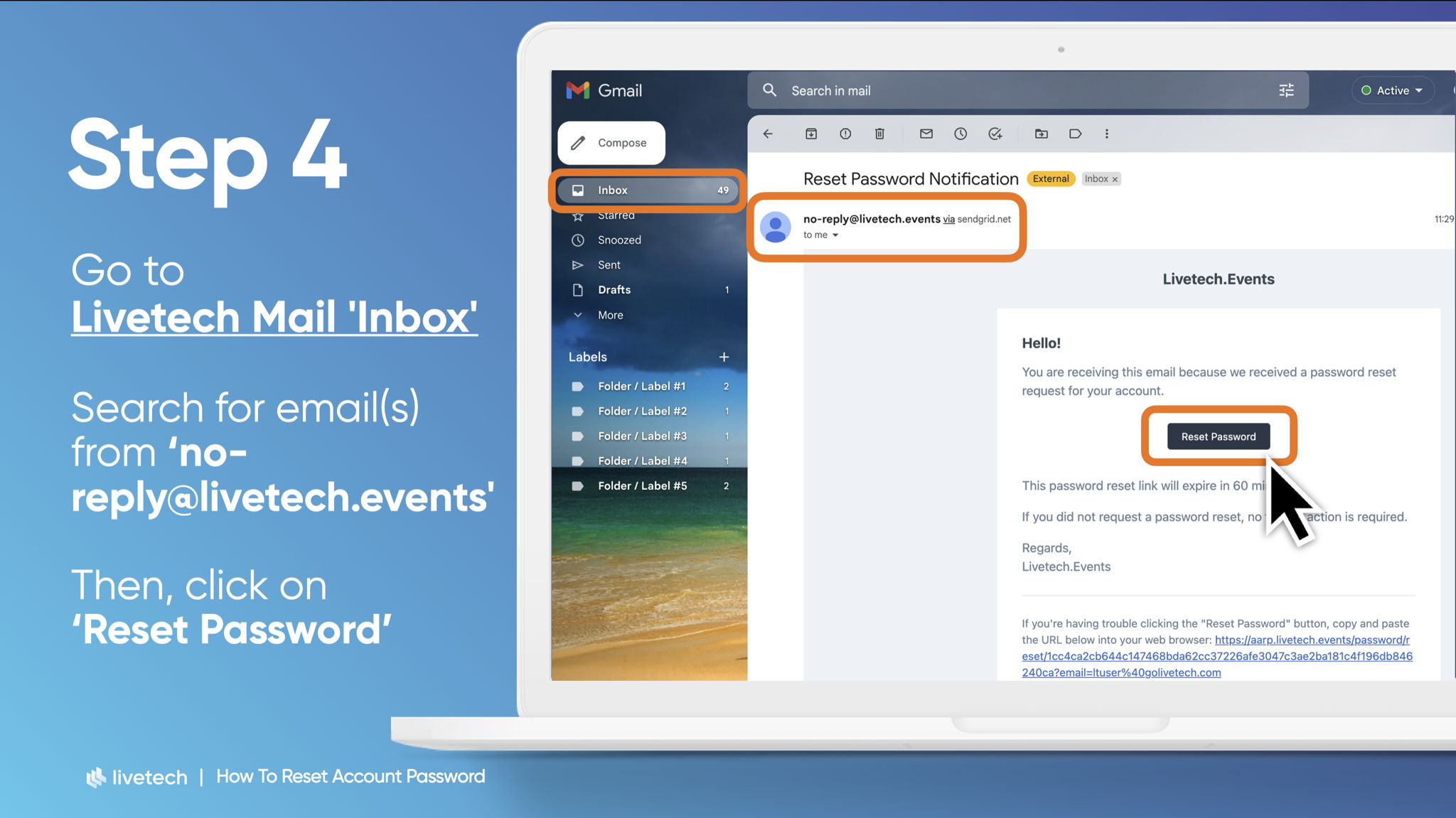This screenshot has width=1456, height=818.
Task: Delete the email with the trash icon
Action: pyautogui.click(x=879, y=134)
